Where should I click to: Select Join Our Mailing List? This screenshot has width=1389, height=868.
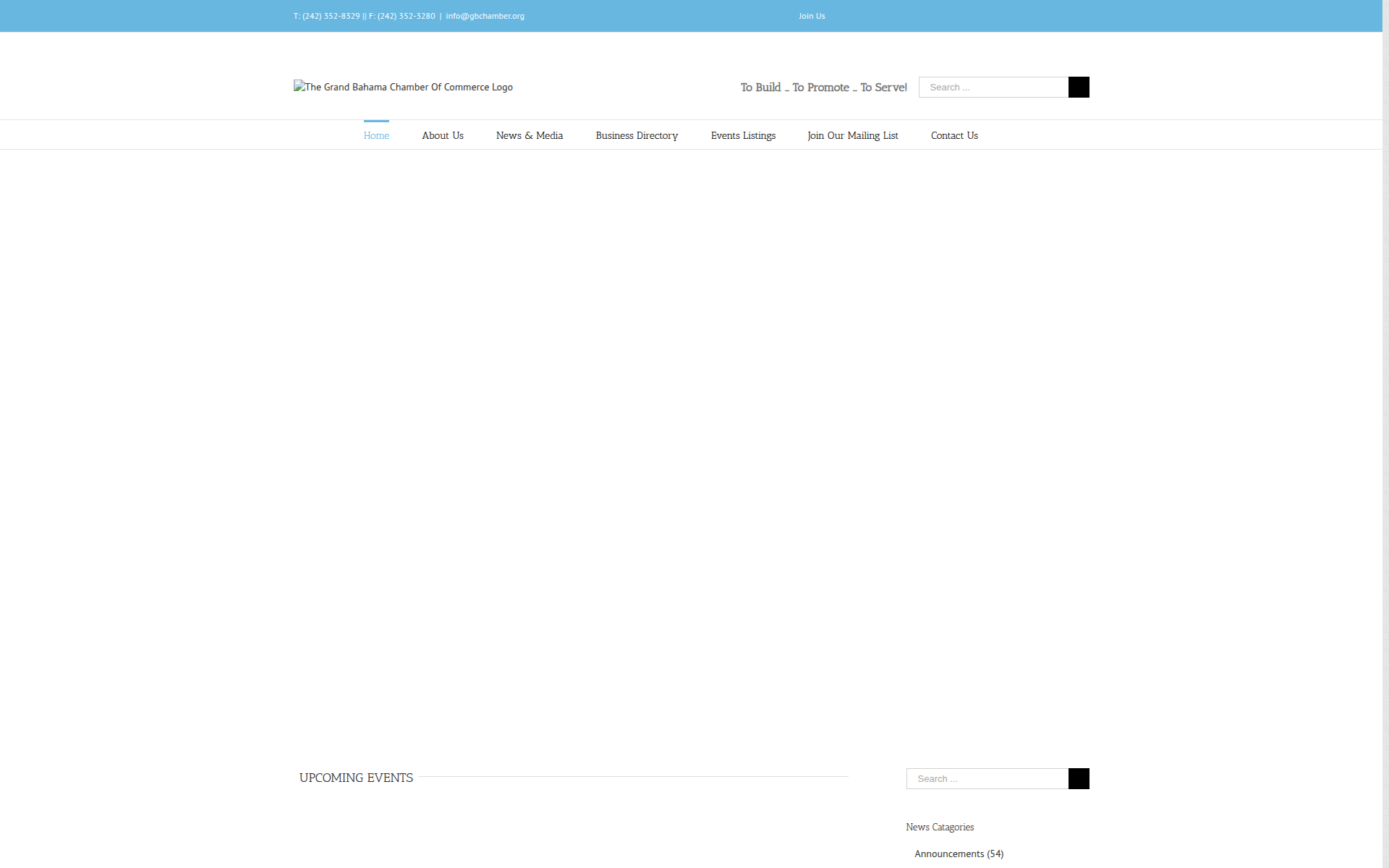pos(853,135)
